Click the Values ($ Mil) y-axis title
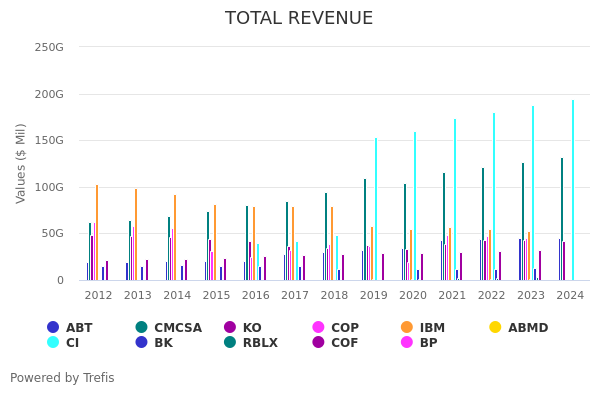 pyautogui.click(x=22, y=163)
